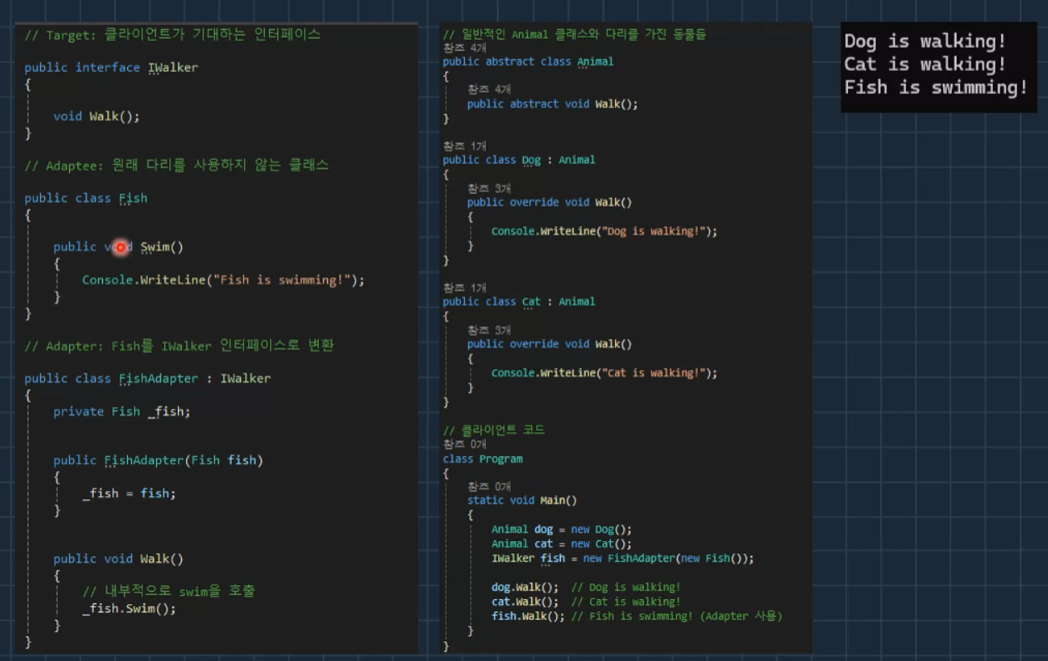The image size is (1048, 661).
Task: Click "Fish is swimming!" in the console output
Action: click(936, 88)
